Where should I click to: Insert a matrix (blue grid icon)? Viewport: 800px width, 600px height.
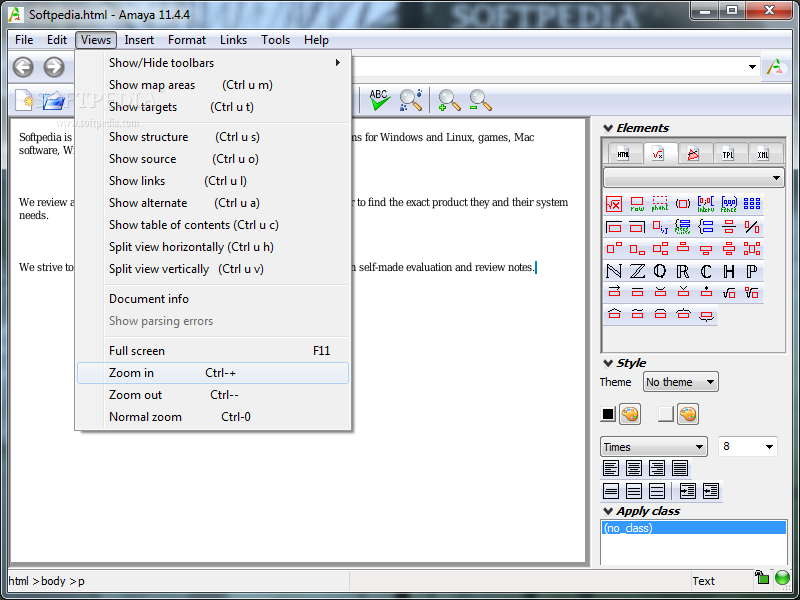(x=752, y=204)
